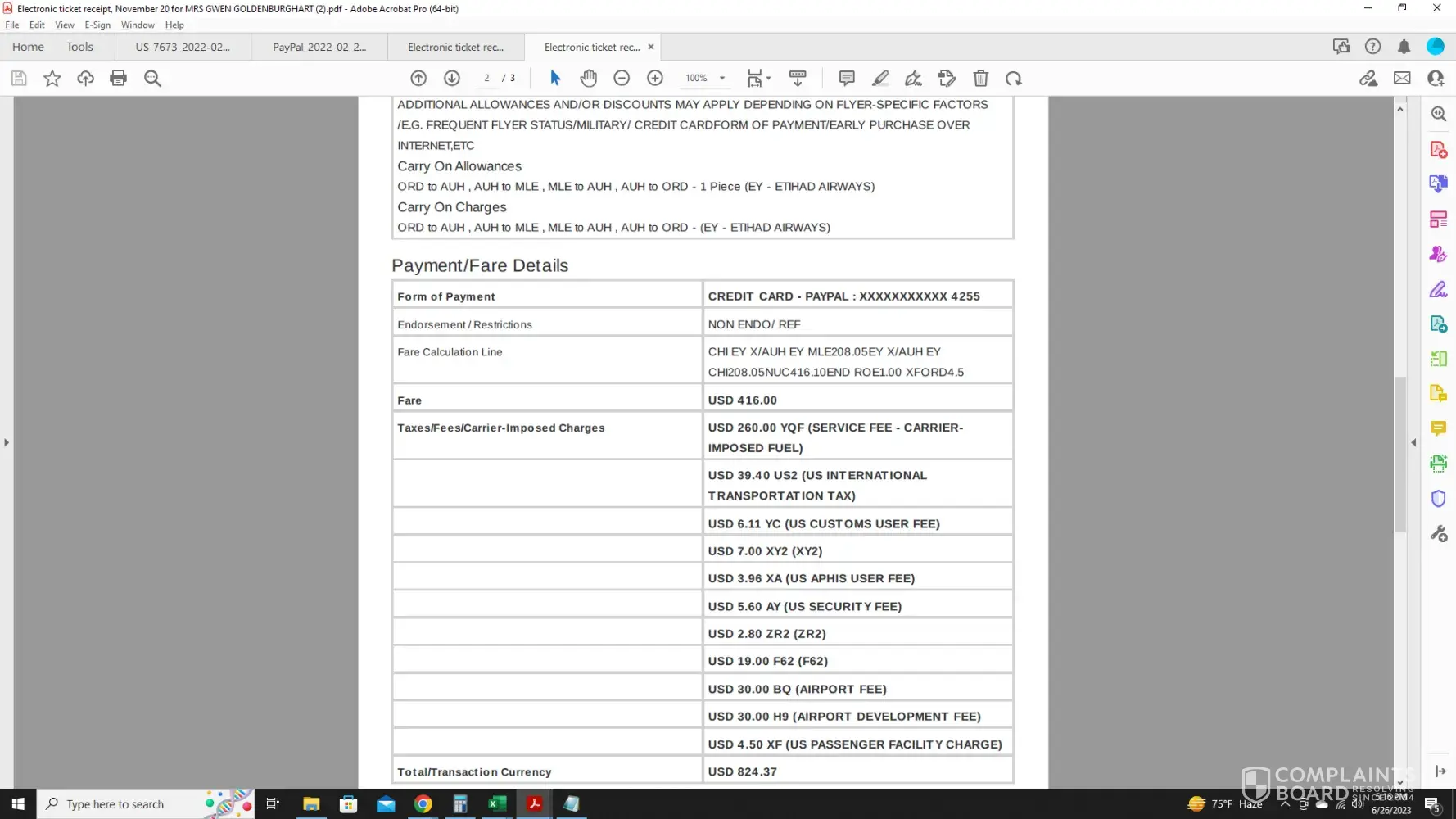The image size is (1456, 819).
Task: Click the Zoom in plus icon
Action: click(655, 79)
